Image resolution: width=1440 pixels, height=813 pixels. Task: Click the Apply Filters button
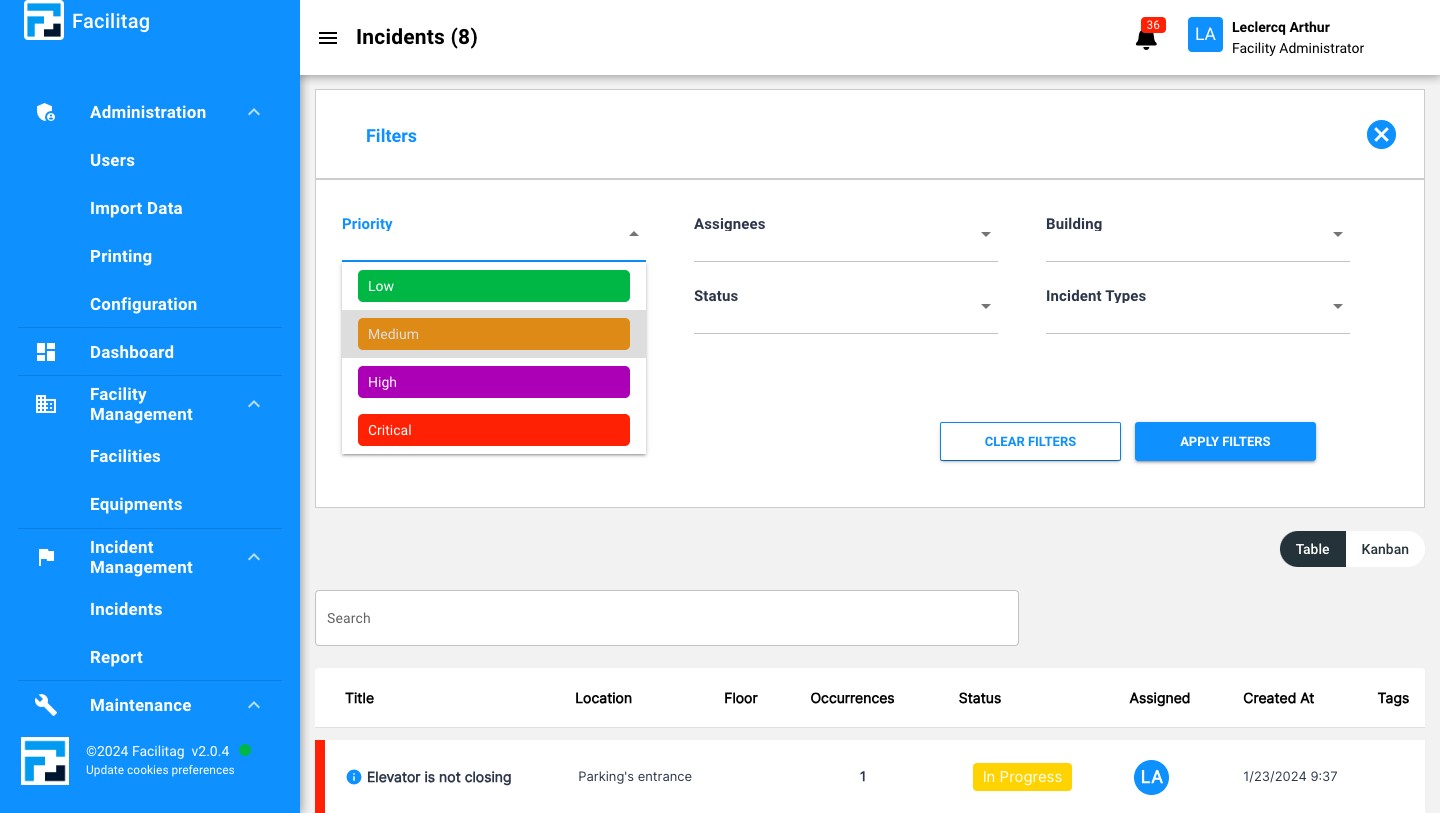(x=1225, y=441)
